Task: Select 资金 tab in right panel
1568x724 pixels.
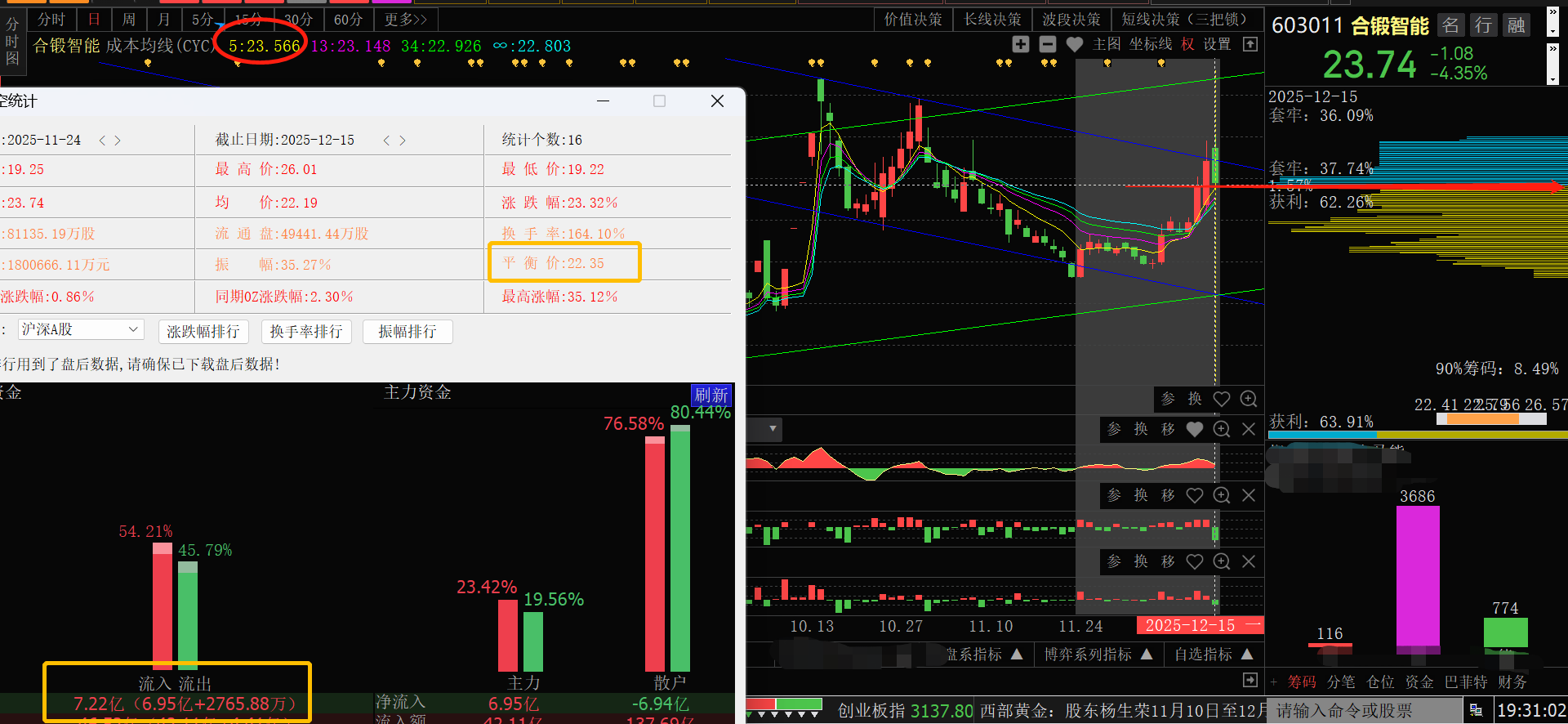Action: click(x=1419, y=682)
